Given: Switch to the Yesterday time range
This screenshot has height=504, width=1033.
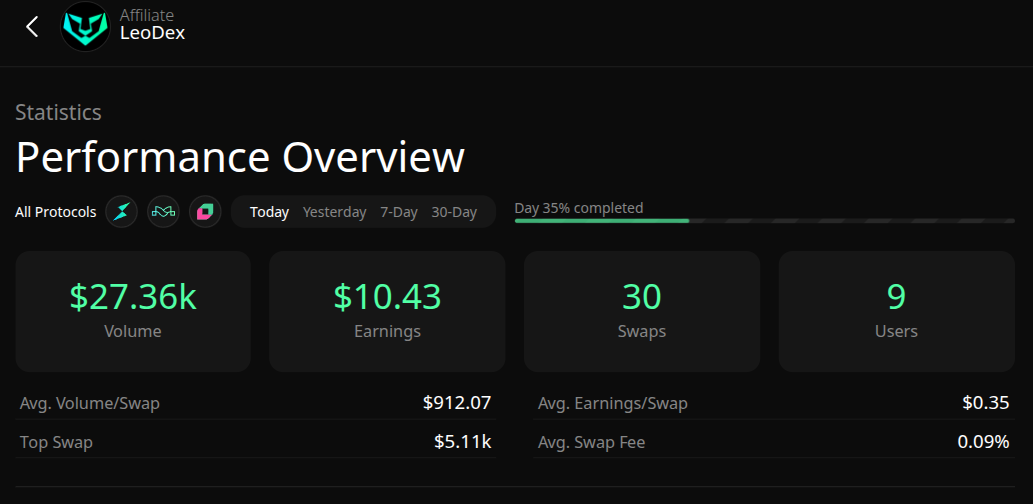Looking at the screenshot, I should (334, 212).
